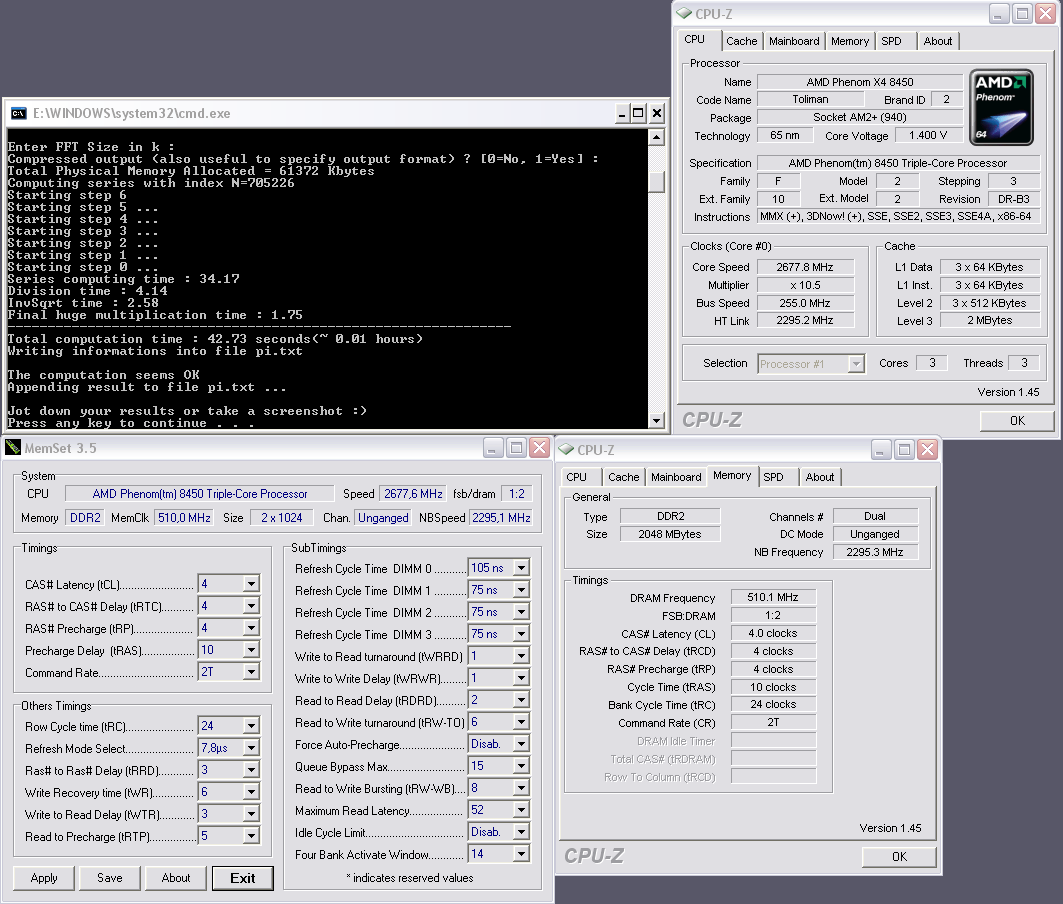This screenshot has height=904, width=1063.
Task: Switch to Memory tab in top CPU-Z window
Action: (x=849, y=41)
